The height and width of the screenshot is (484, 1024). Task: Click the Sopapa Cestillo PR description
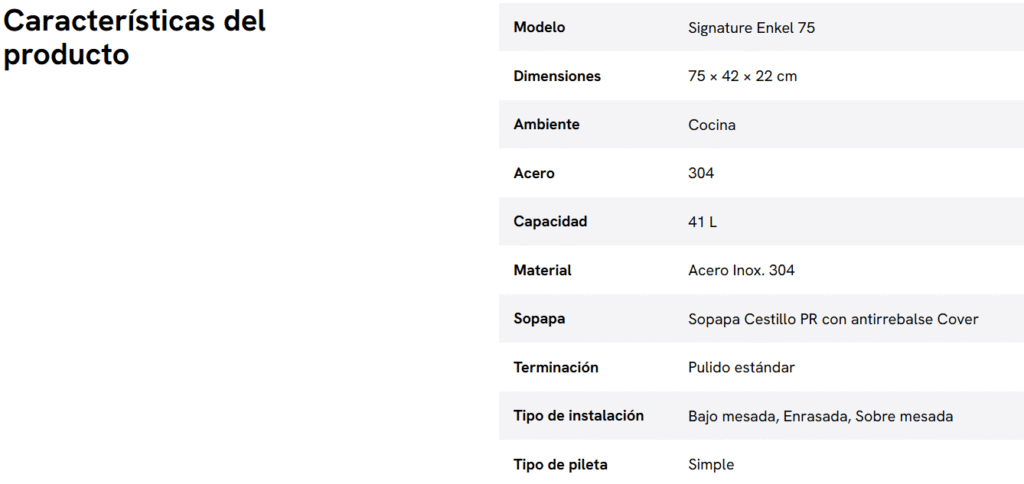833,319
